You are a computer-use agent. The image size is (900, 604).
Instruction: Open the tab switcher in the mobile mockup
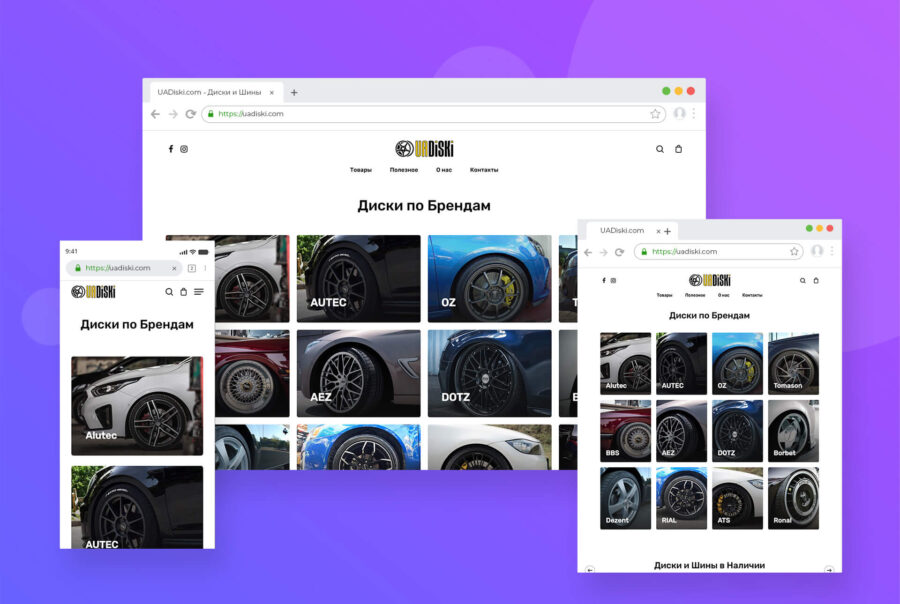click(192, 268)
